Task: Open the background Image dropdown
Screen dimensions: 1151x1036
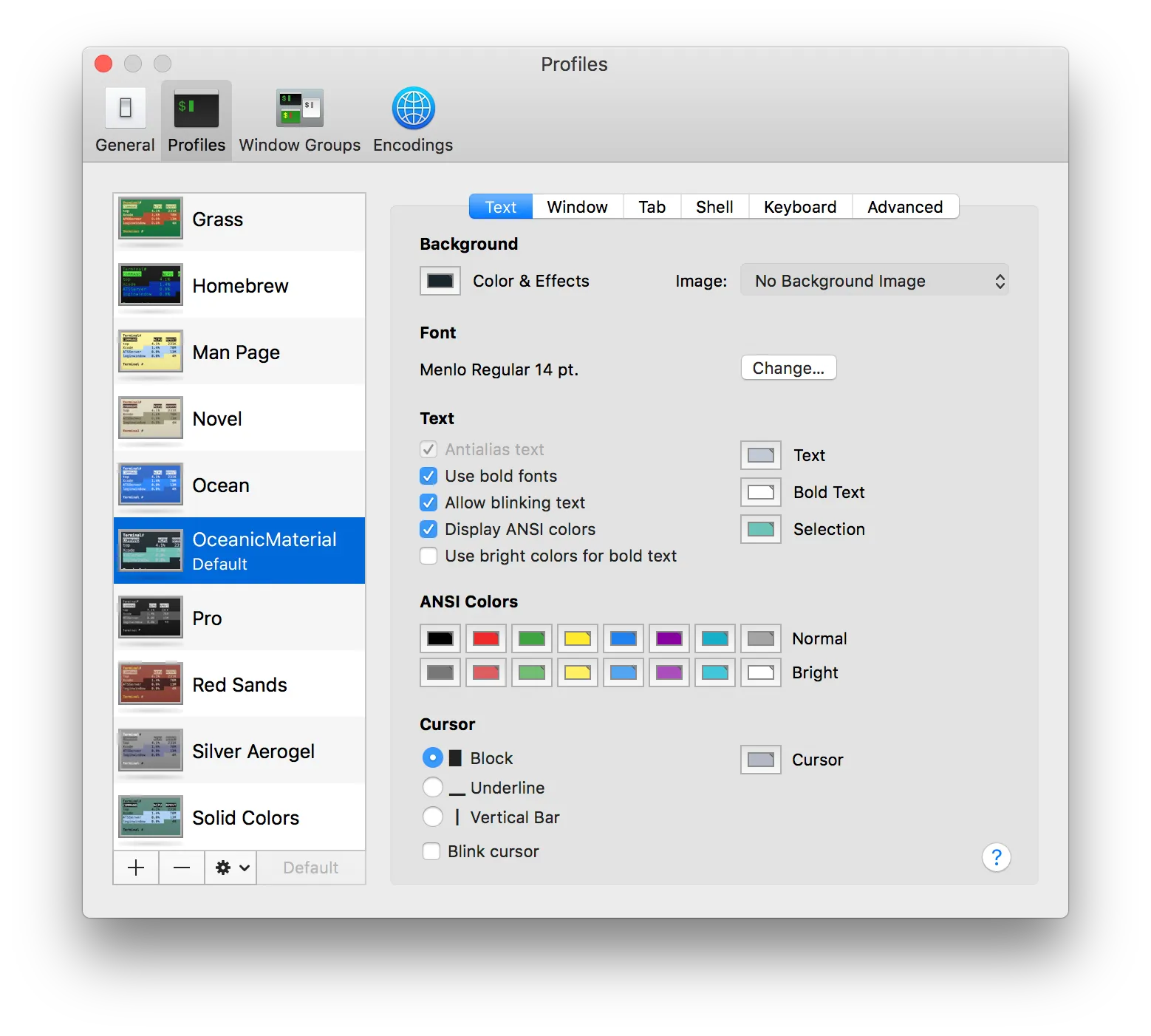Action: click(x=875, y=281)
